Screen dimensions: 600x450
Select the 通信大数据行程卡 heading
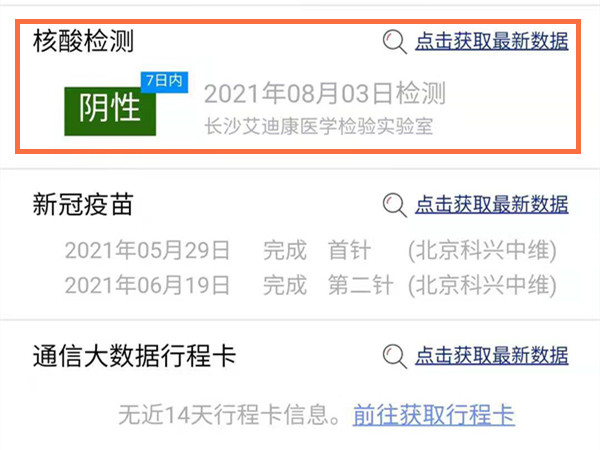tap(134, 356)
